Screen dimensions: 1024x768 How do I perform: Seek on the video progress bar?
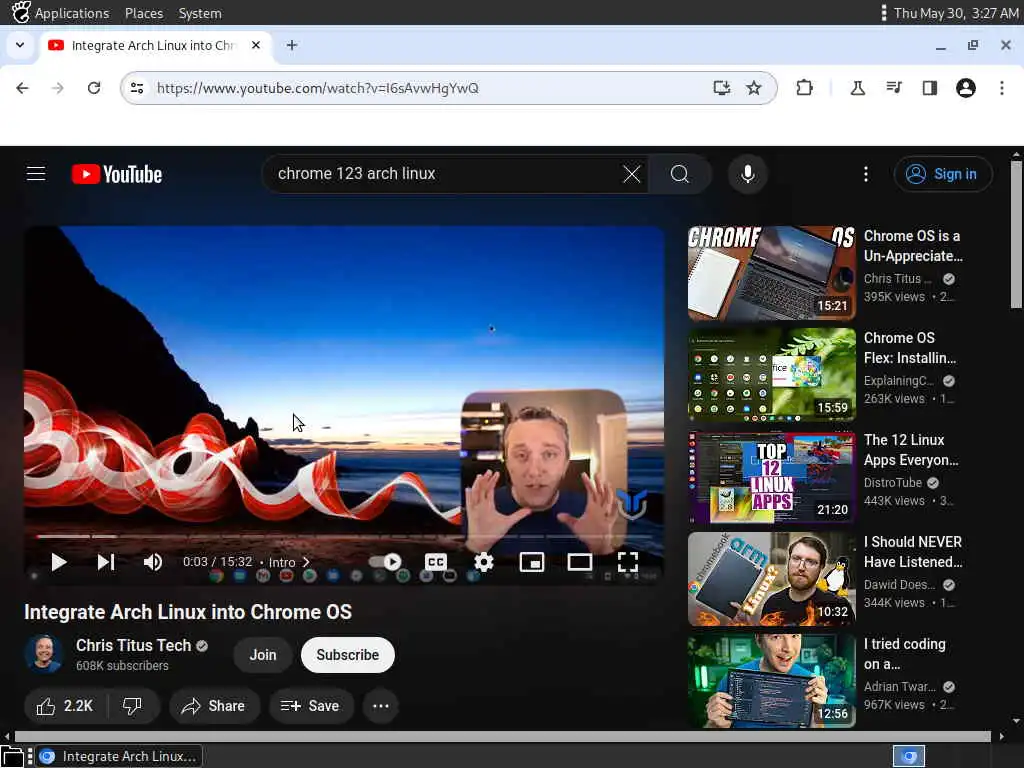(344, 536)
